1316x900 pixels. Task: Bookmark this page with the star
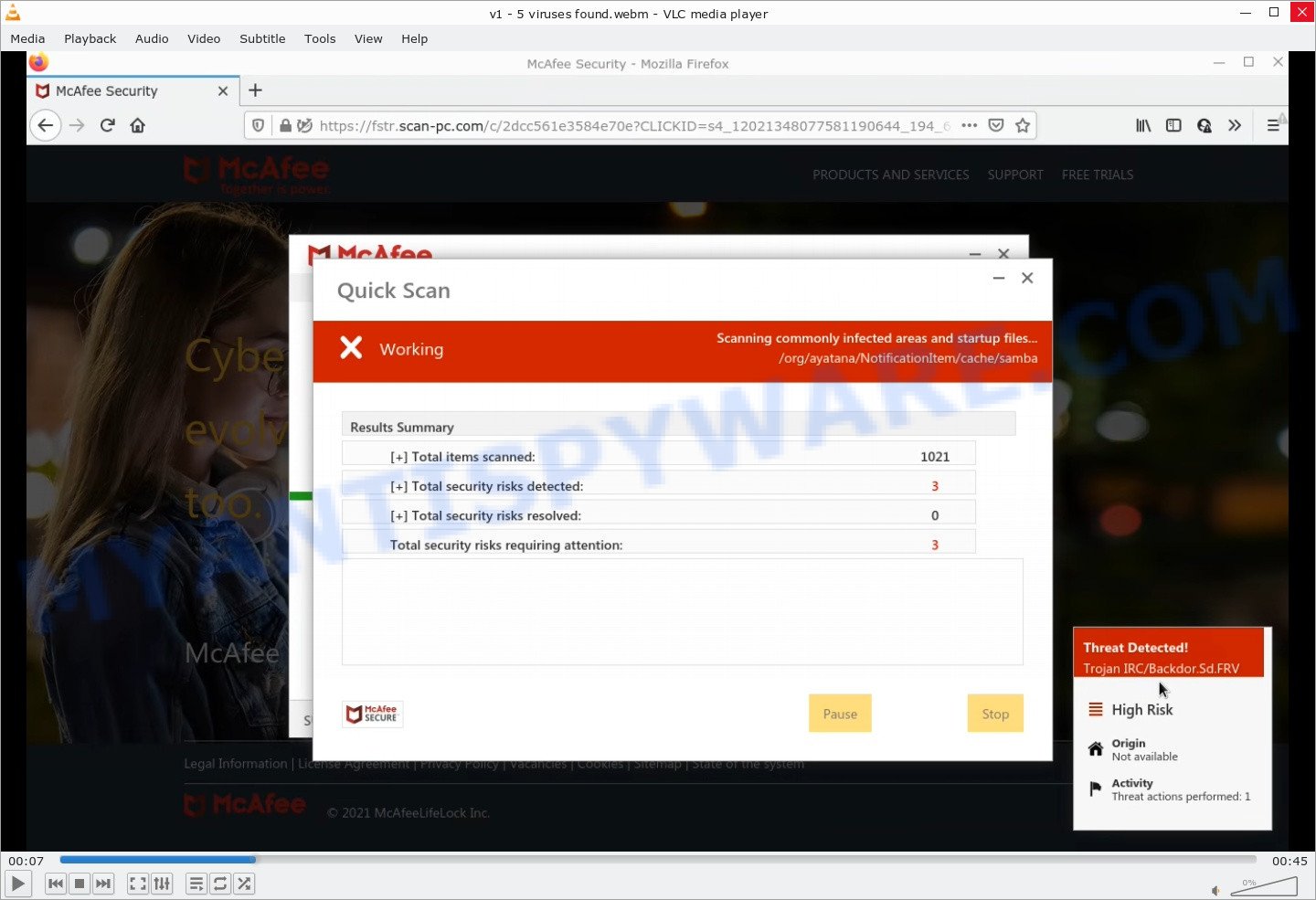click(1023, 126)
